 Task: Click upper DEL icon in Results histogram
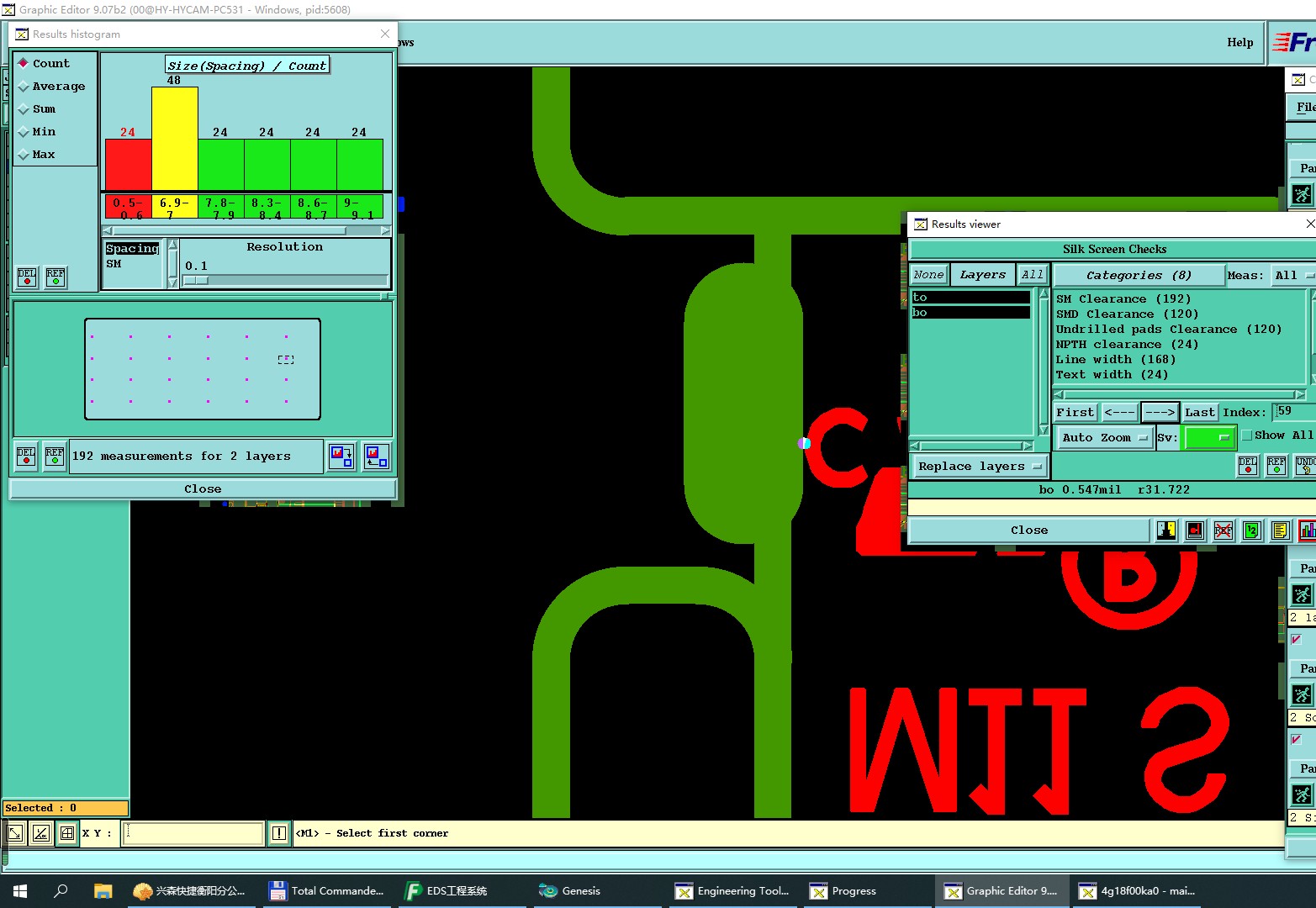pyautogui.click(x=27, y=277)
